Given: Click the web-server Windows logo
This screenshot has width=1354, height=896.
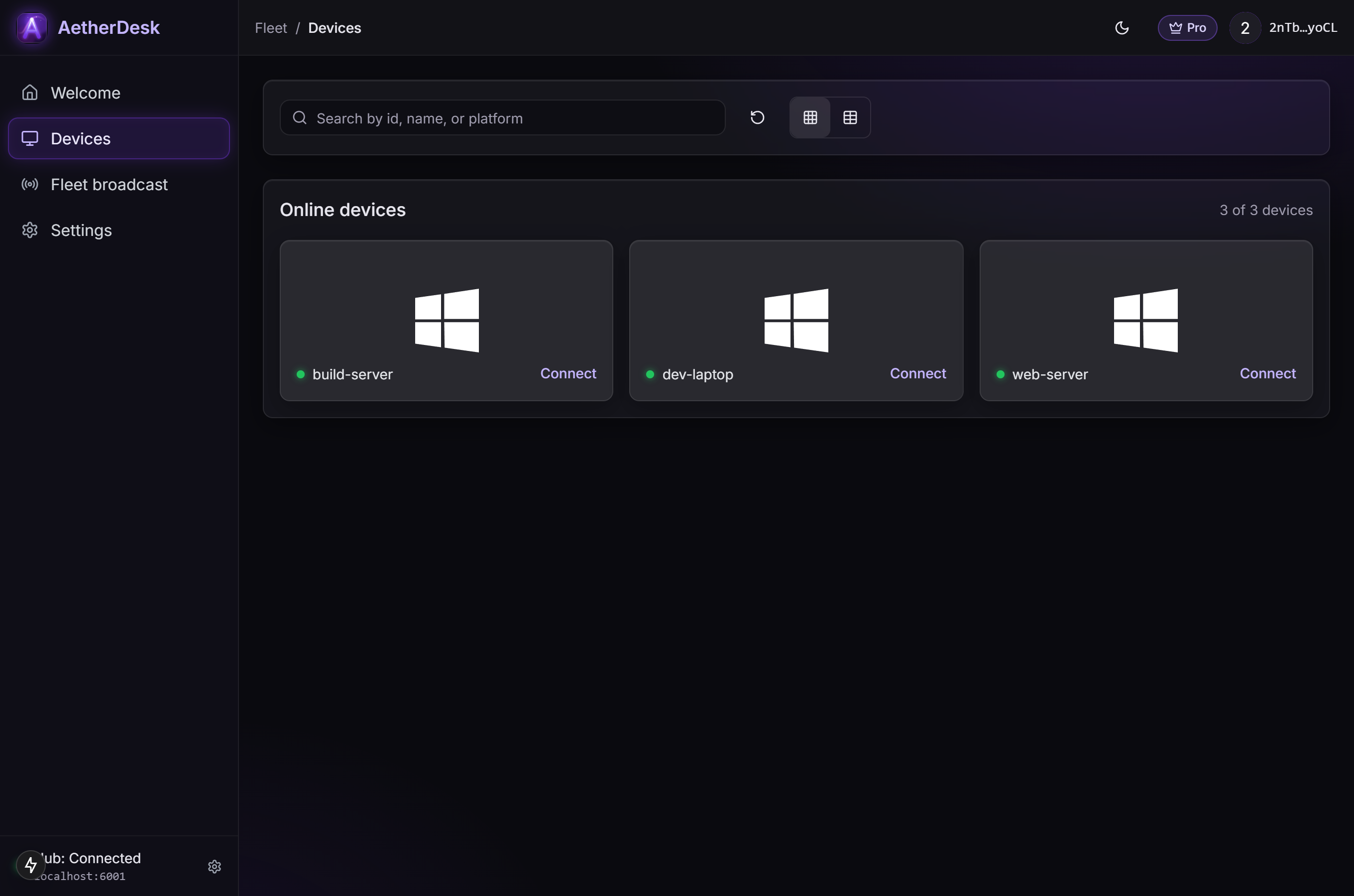Looking at the screenshot, I should [1146, 321].
